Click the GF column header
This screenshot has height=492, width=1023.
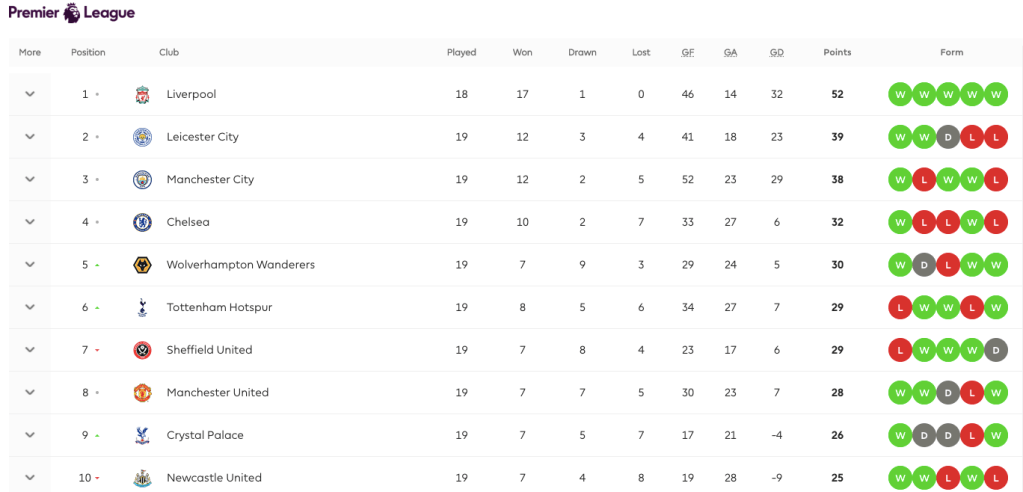click(x=688, y=52)
